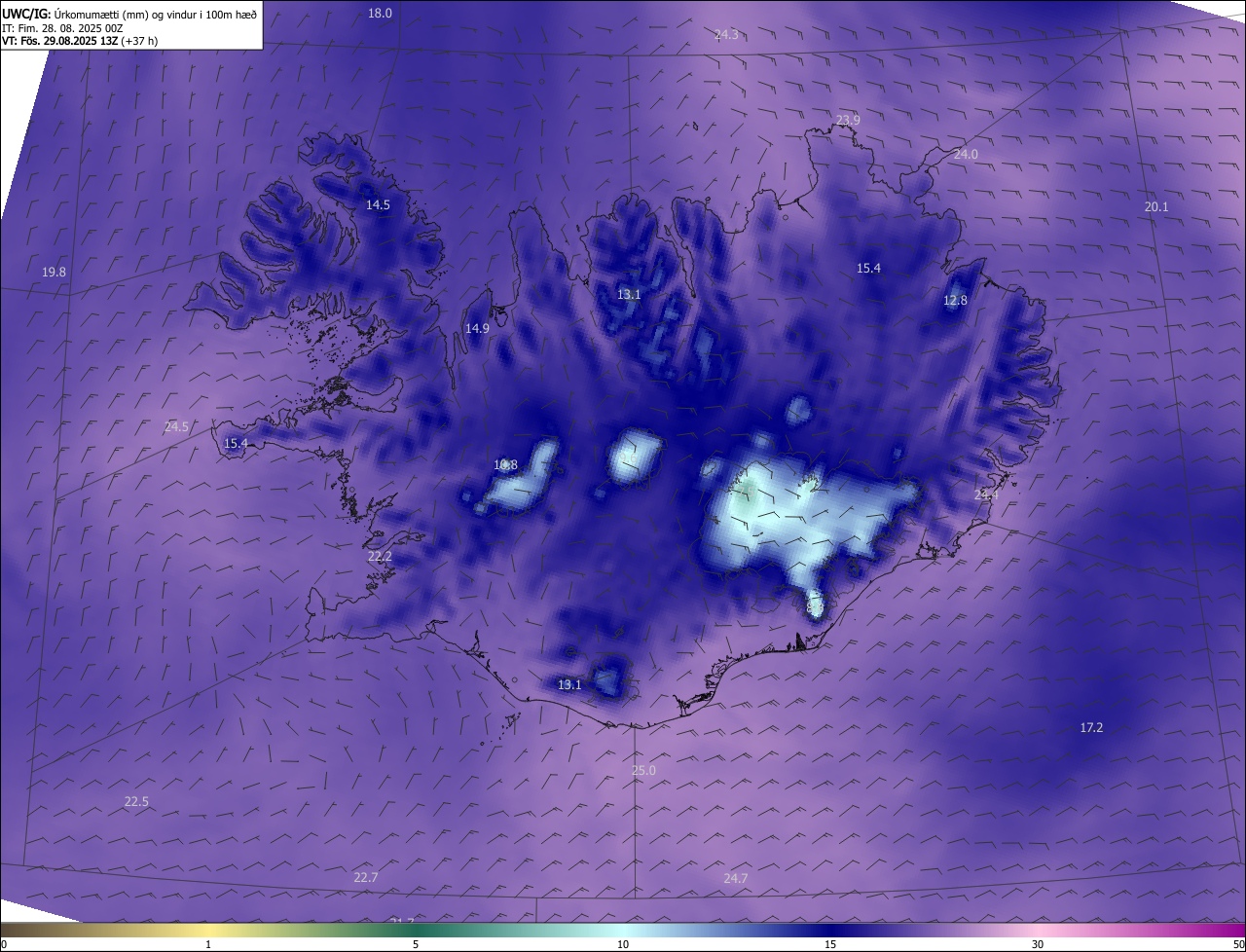Click the 19.8 value label

[x=55, y=272]
